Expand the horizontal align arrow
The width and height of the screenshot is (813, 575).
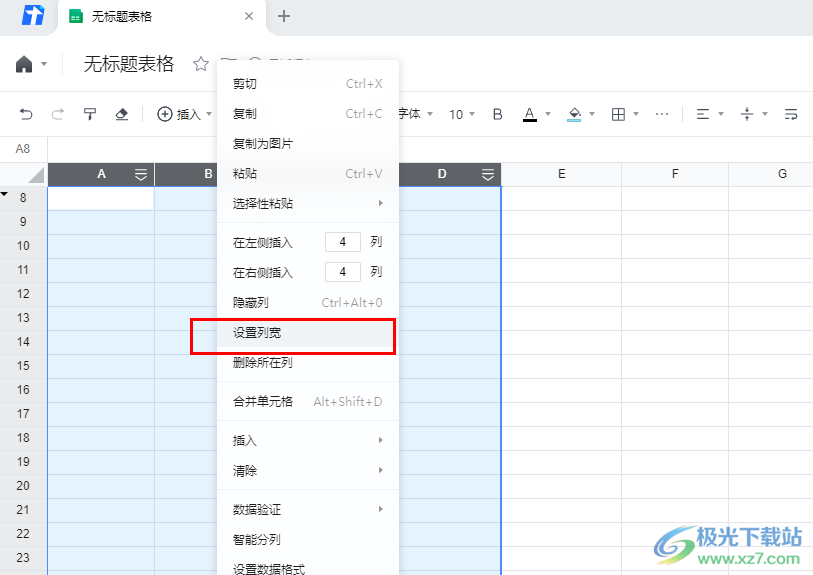tap(721, 114)
